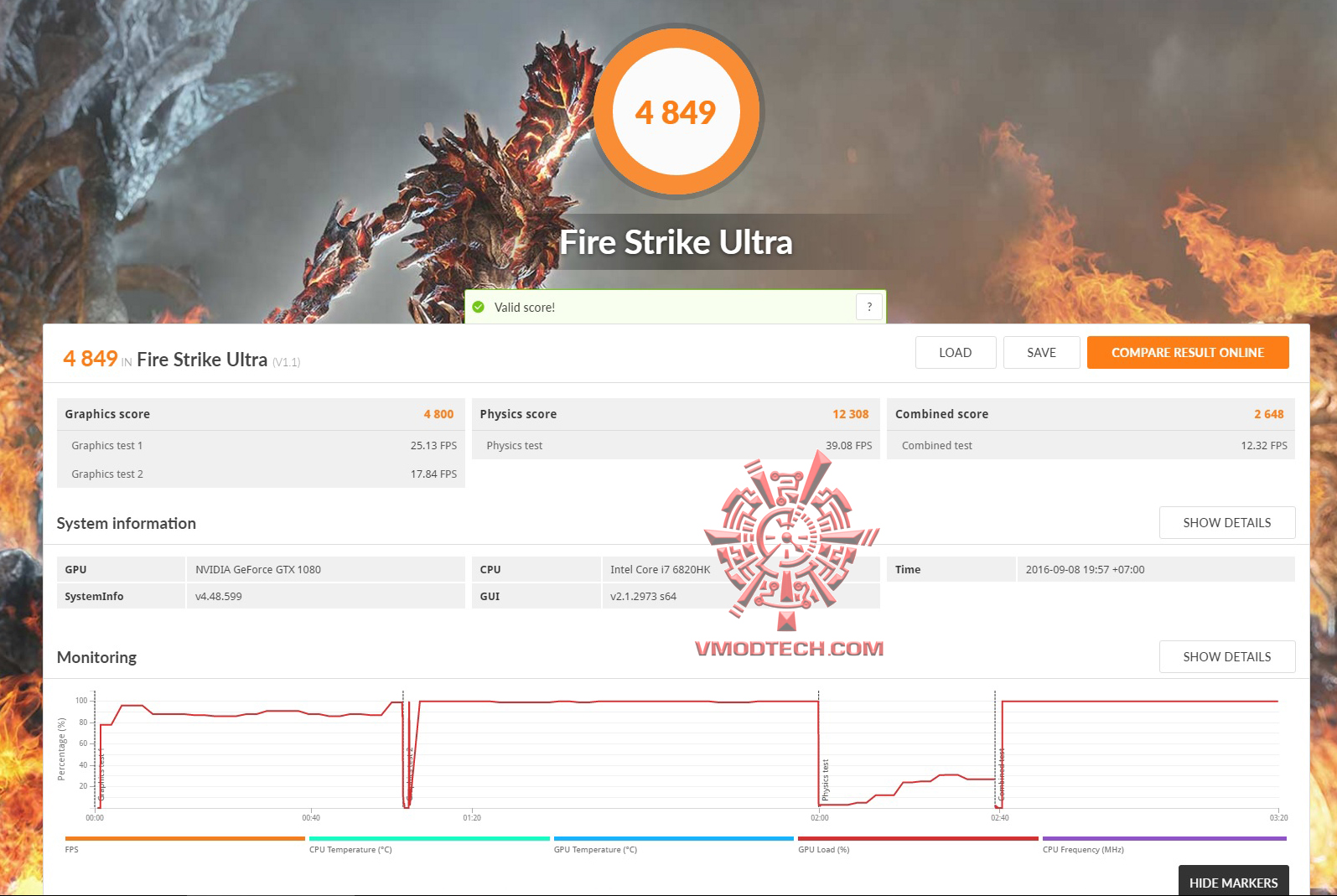1337x896 pixels.
Task: Click the (V1.1) version label in the result header
Action: point(286,362)
